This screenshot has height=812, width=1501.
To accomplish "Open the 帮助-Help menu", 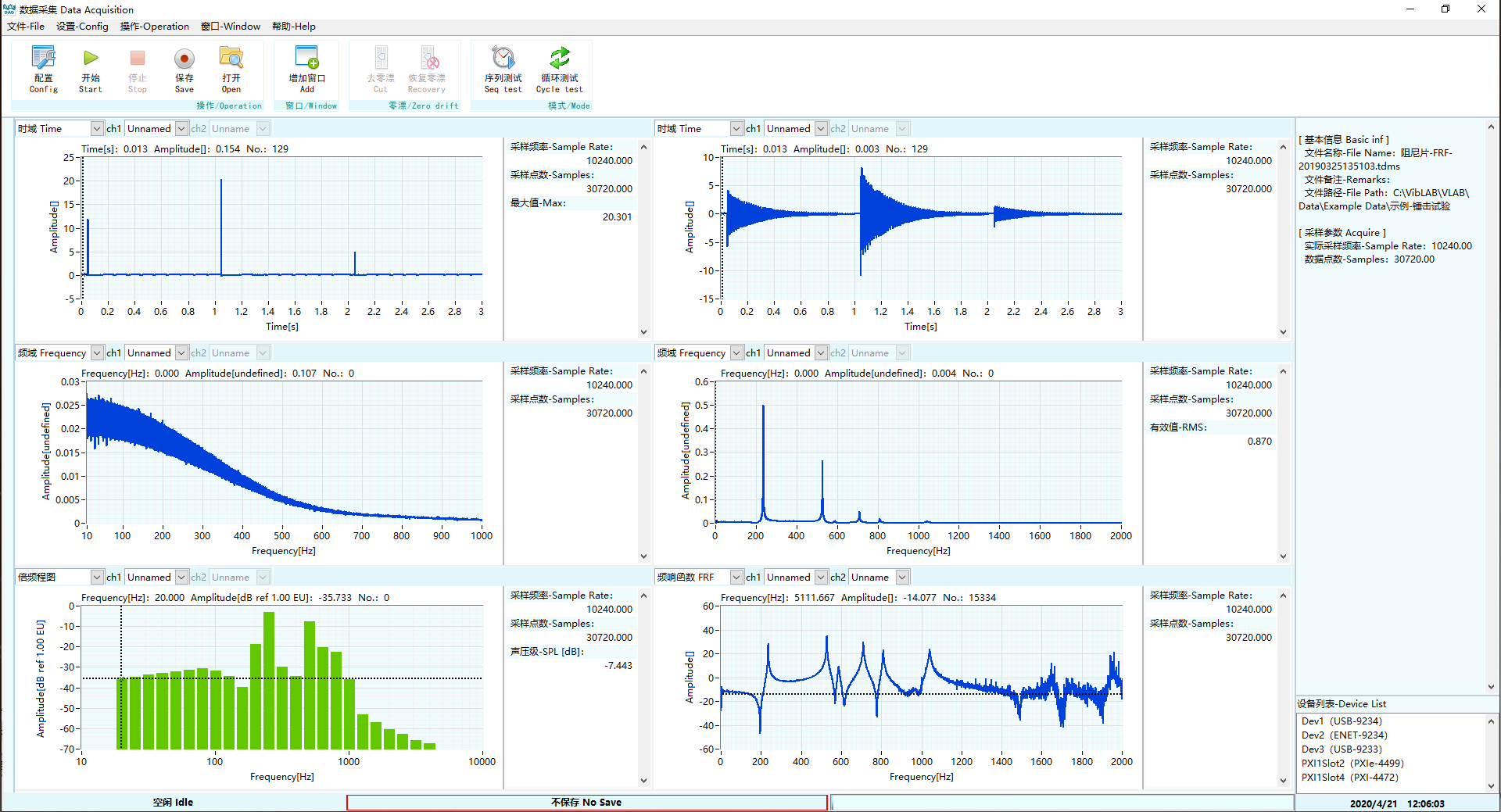I will pos(293,26).
